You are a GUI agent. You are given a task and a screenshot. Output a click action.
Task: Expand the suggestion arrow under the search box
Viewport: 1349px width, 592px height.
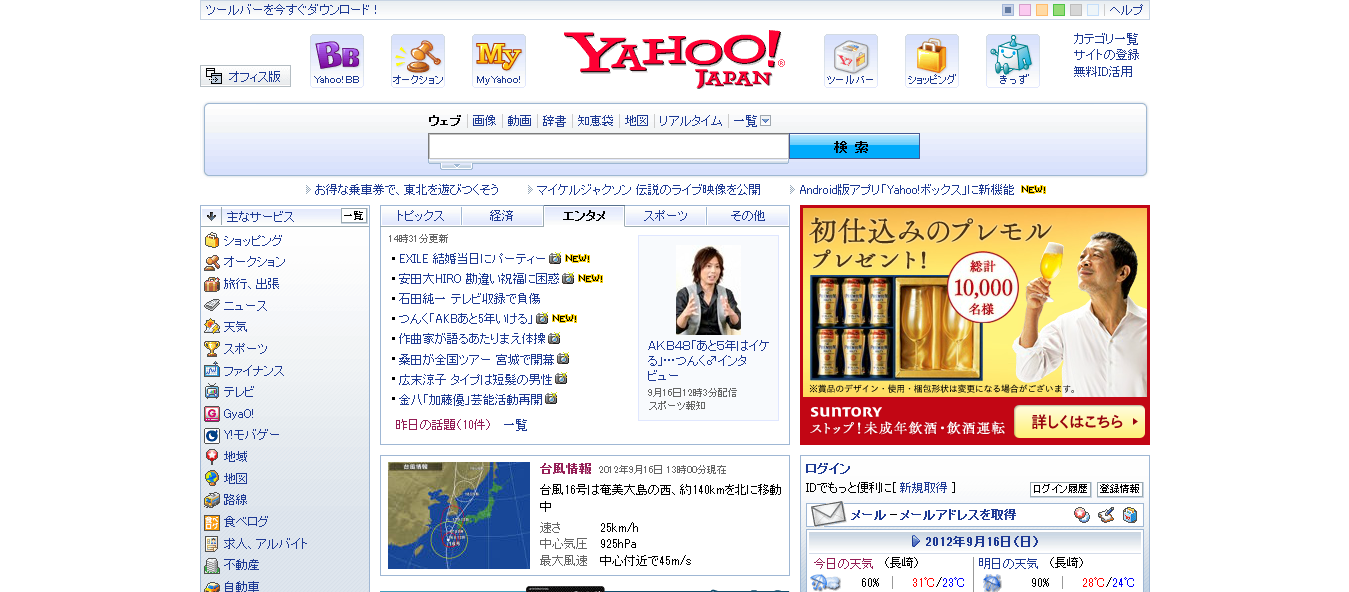click(456, 165)
